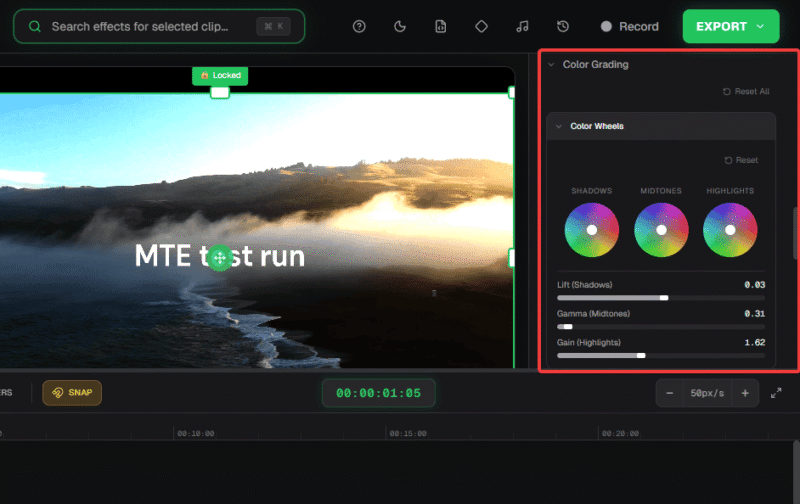Screen dimensions: 800x504
Task: Click the code file icon in toolbar
Action: [x=440, y=27]
